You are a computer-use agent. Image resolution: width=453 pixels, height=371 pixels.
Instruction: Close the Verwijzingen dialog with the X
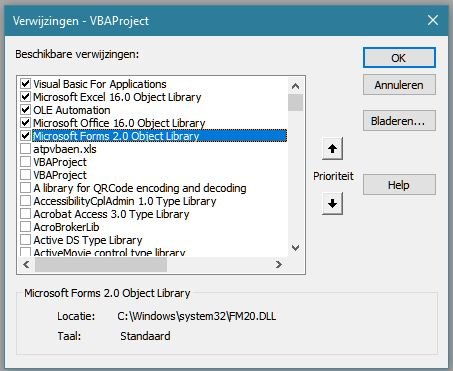433,20
